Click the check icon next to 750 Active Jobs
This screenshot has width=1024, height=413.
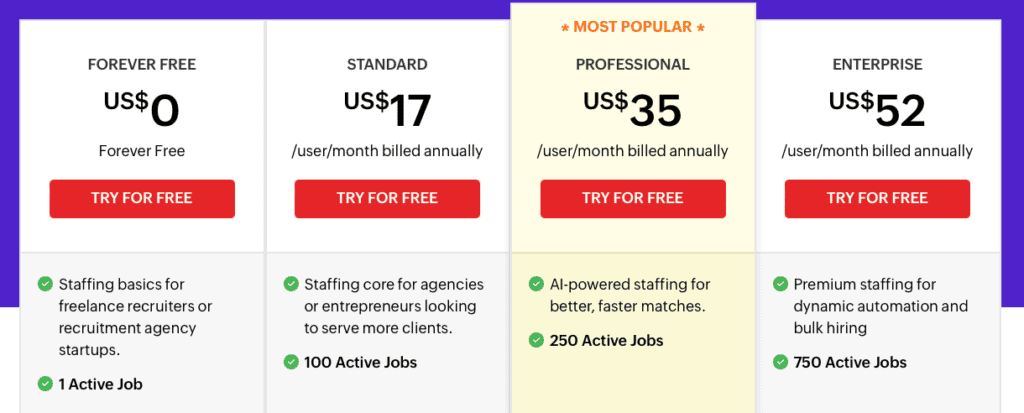[781, 362]
